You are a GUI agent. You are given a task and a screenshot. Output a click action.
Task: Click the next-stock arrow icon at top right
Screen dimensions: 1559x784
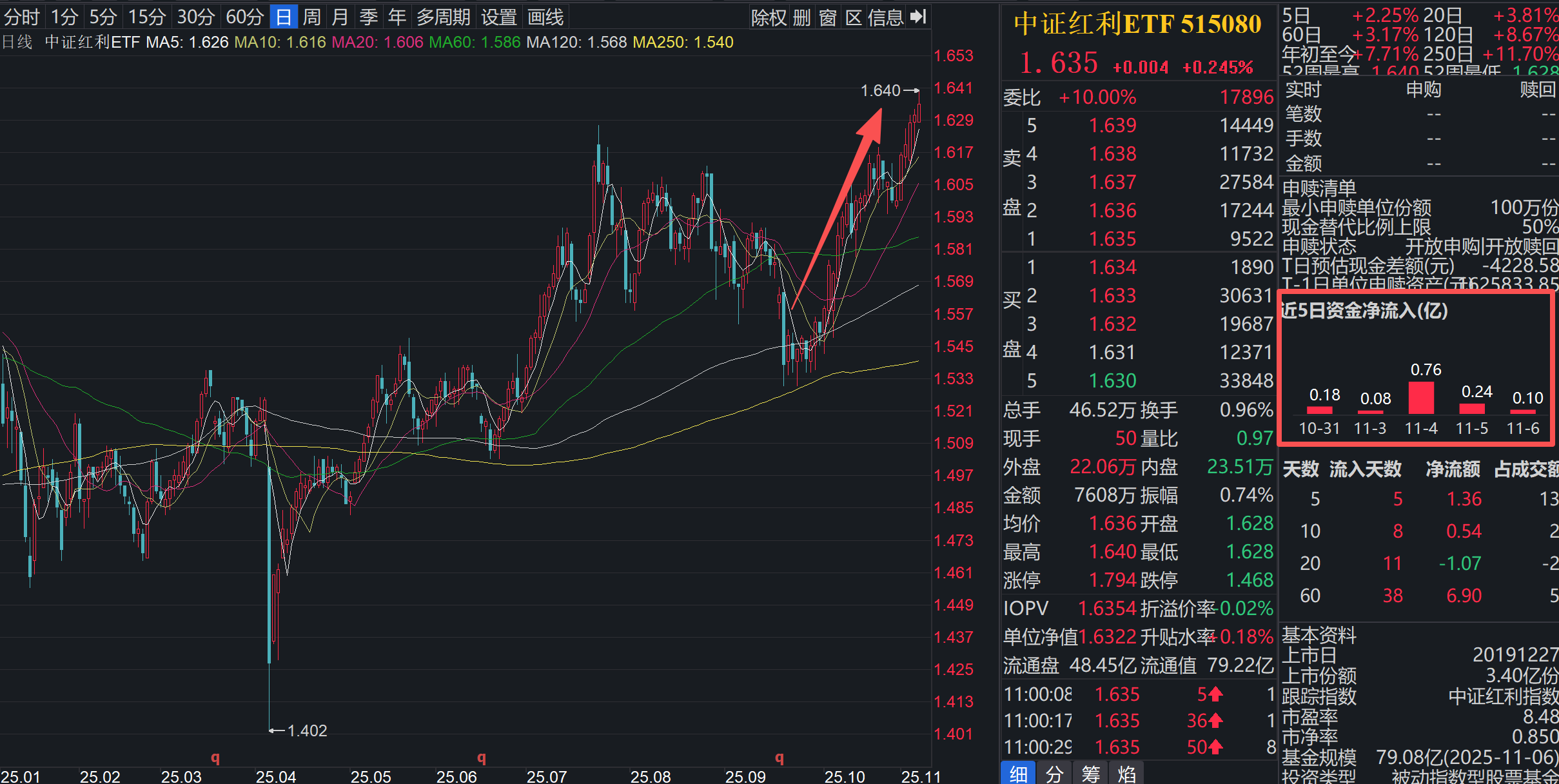918,17
